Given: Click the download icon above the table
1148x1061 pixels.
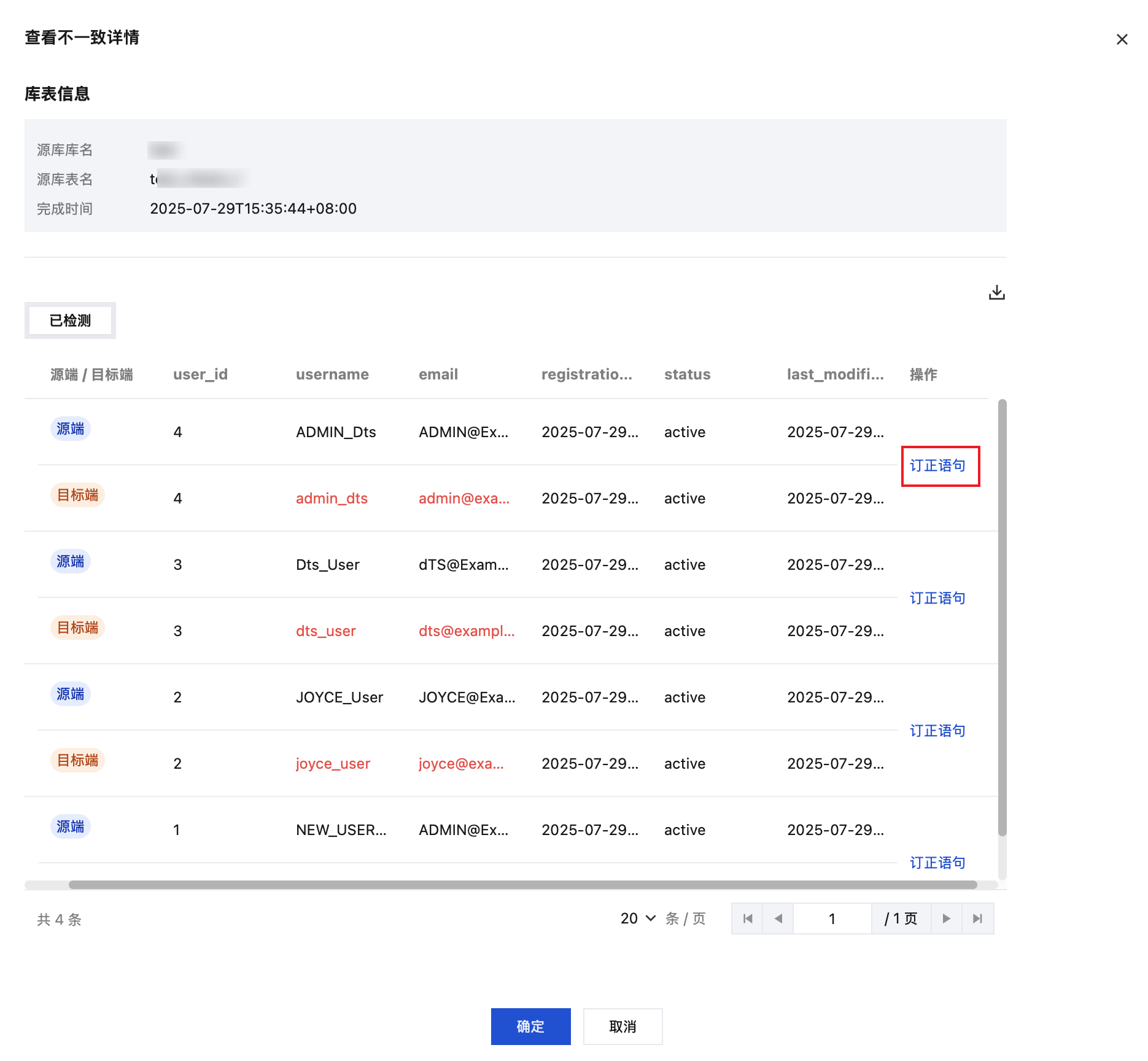Looking at the screenshot, I should 996,293.
